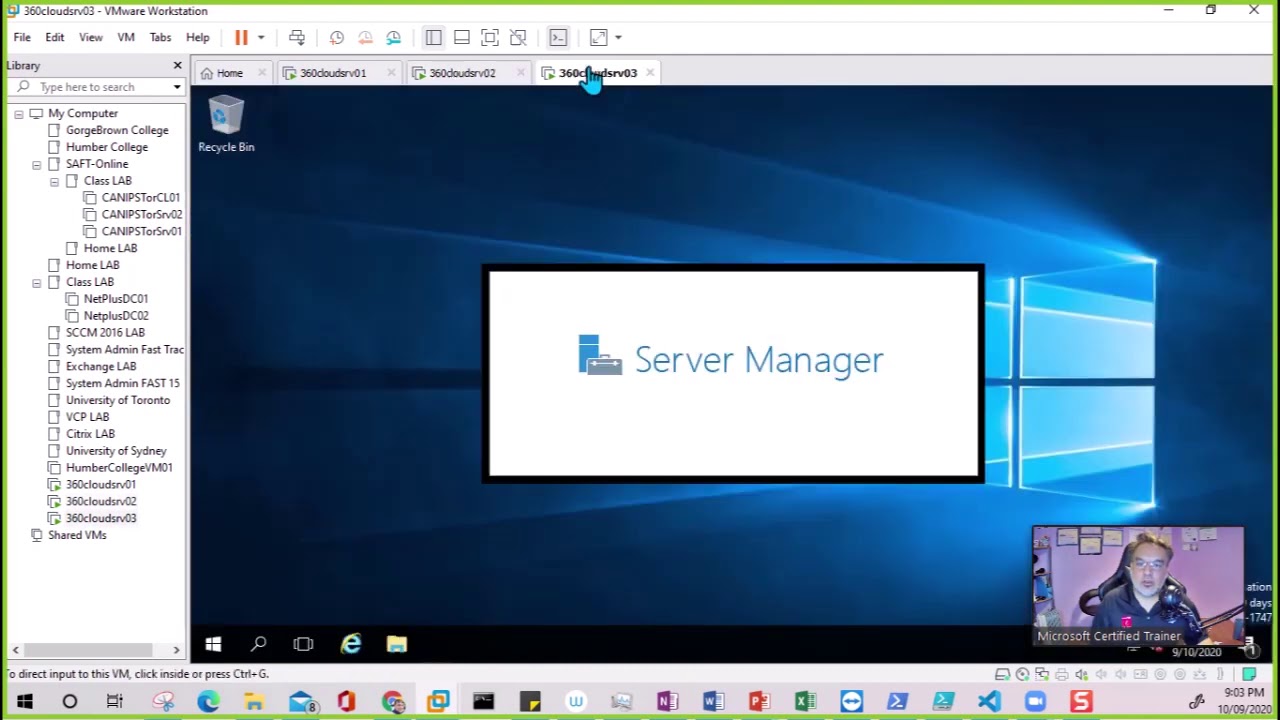Open VMware Workstation in host taskbar
This screenshot has width=1280, height=720.
(438, 702)
